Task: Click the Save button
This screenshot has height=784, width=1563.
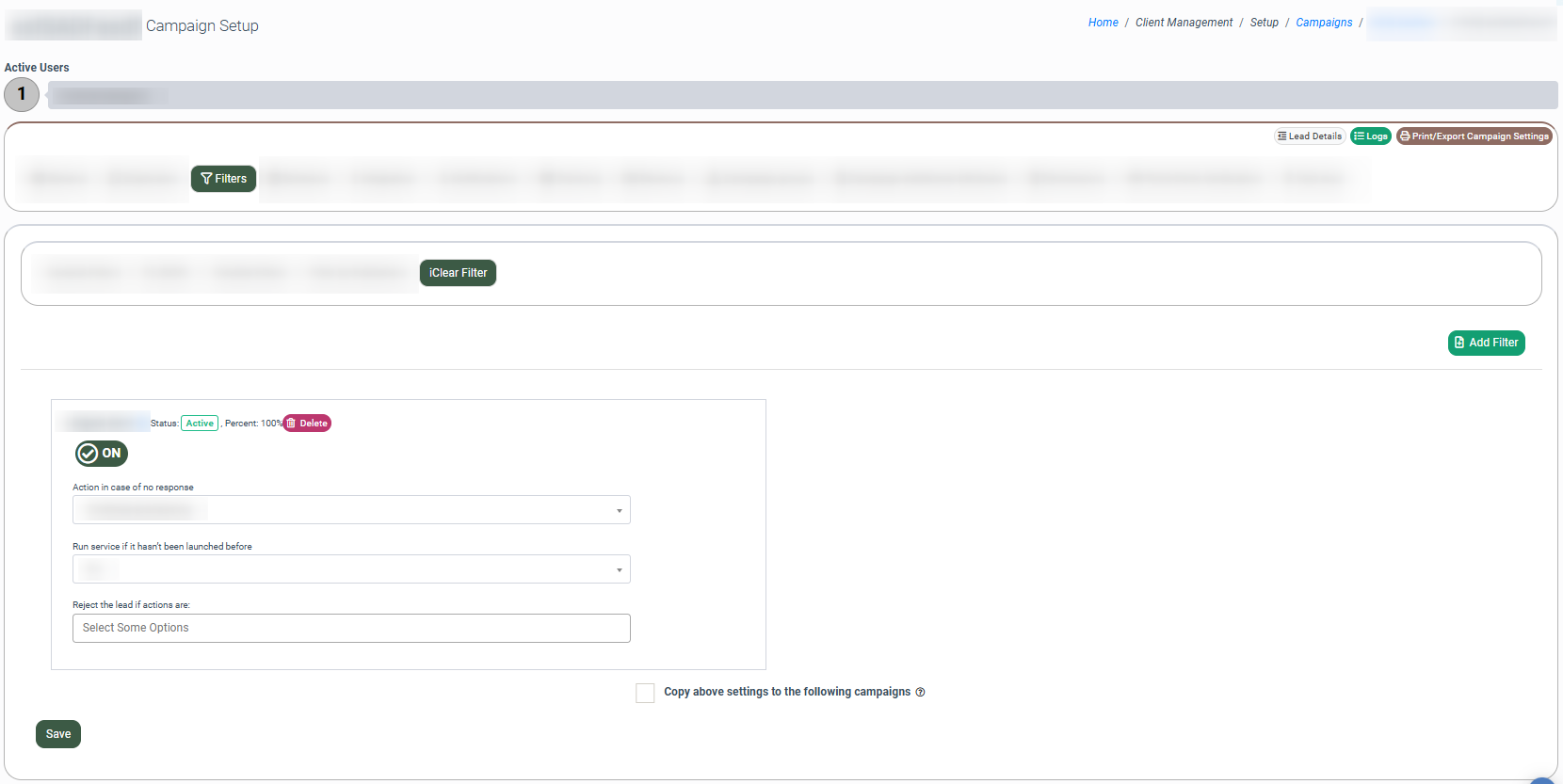Action: point(58,734)
